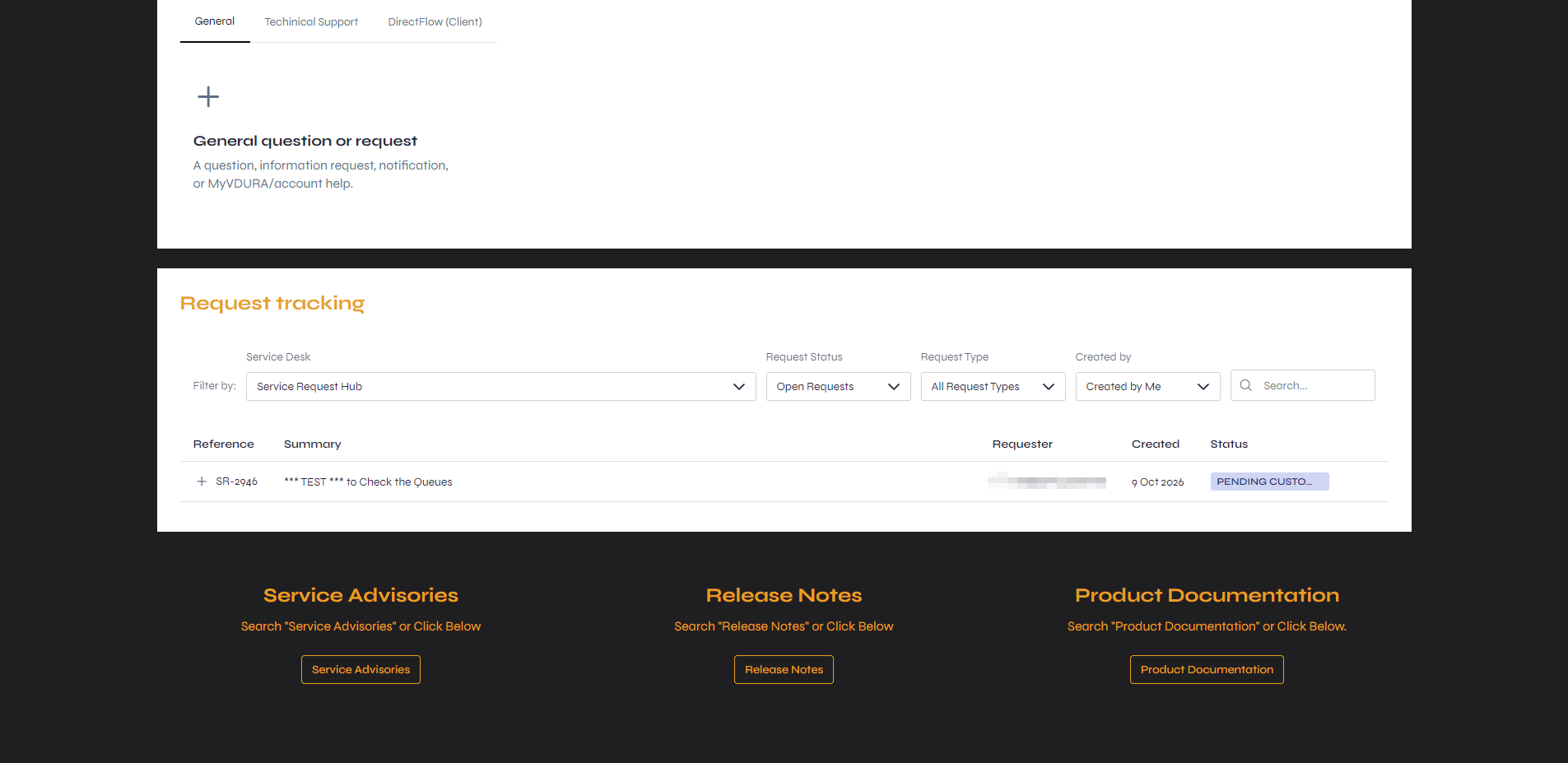Focus the request Search field

1303,385
